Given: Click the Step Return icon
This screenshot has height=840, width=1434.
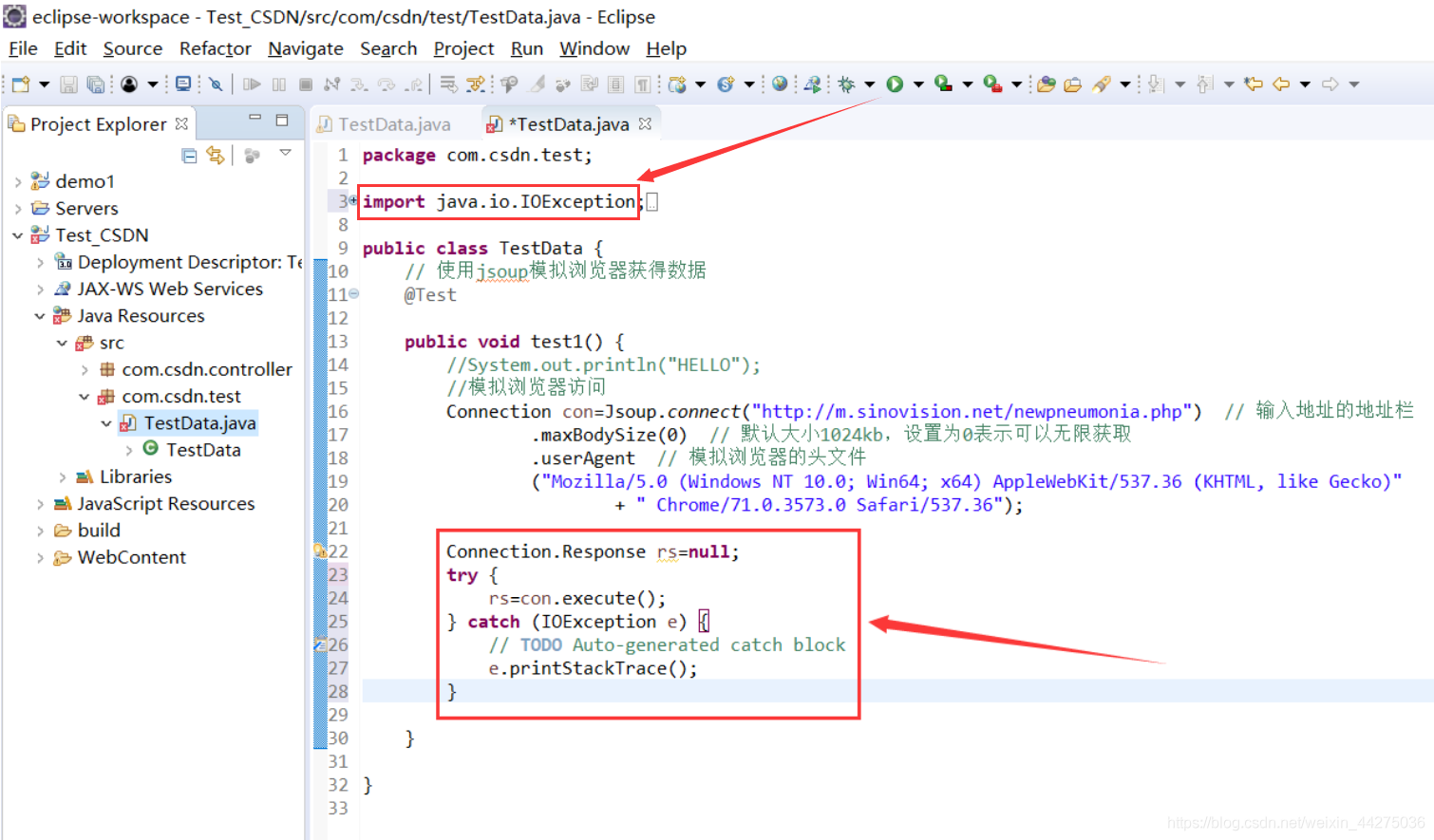Looking at the screenshot, I should [x=413, y=84].
